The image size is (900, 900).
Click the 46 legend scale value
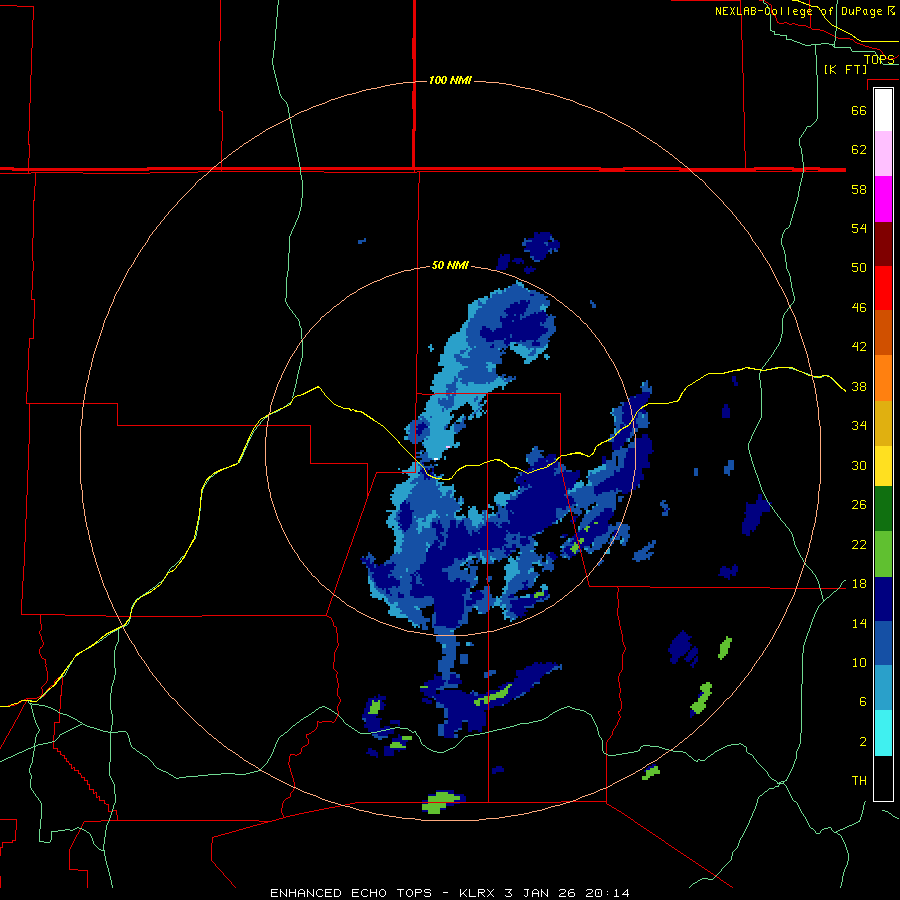coord(859,308)
